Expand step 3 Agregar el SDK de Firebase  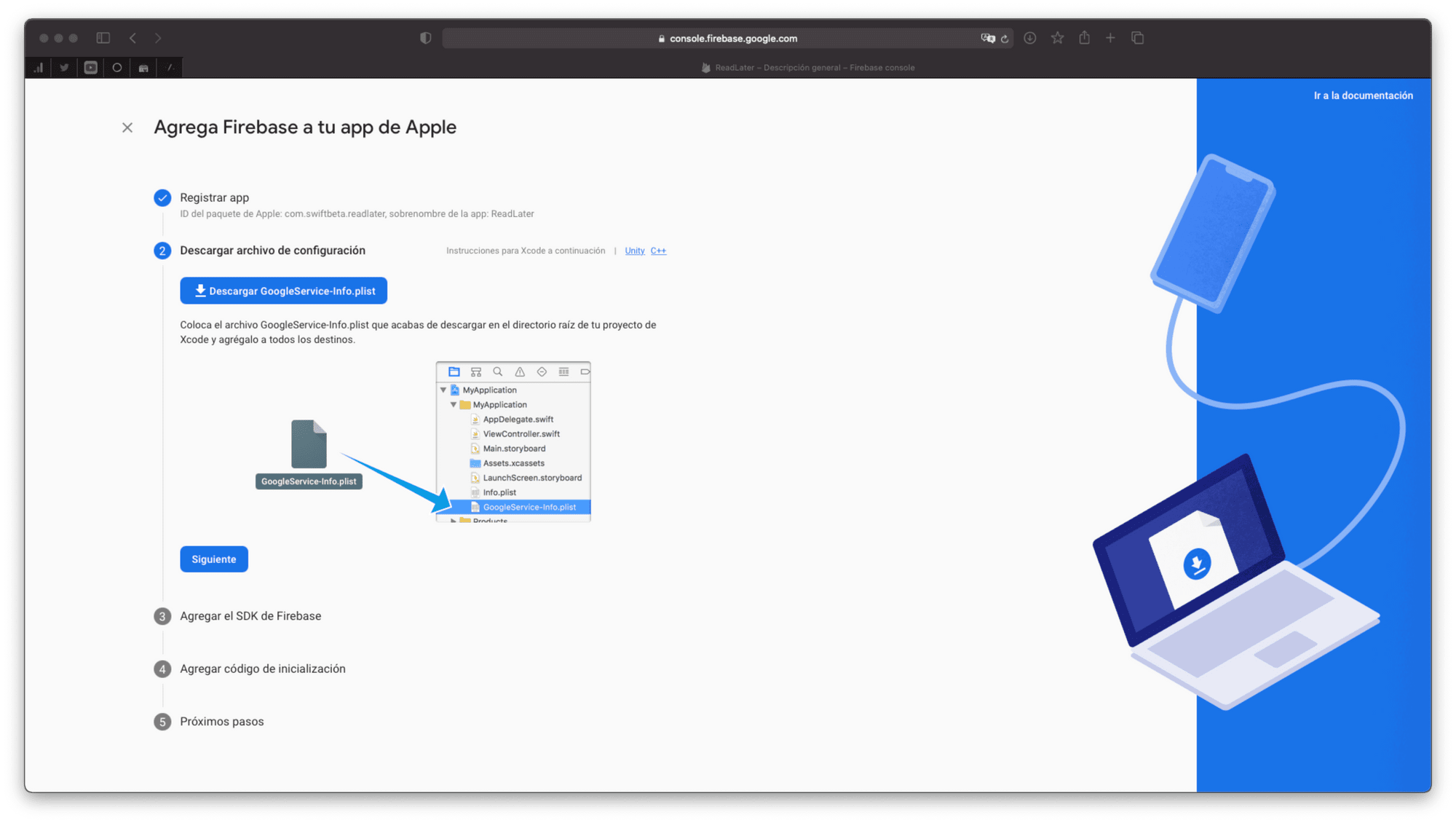[250, 616]
